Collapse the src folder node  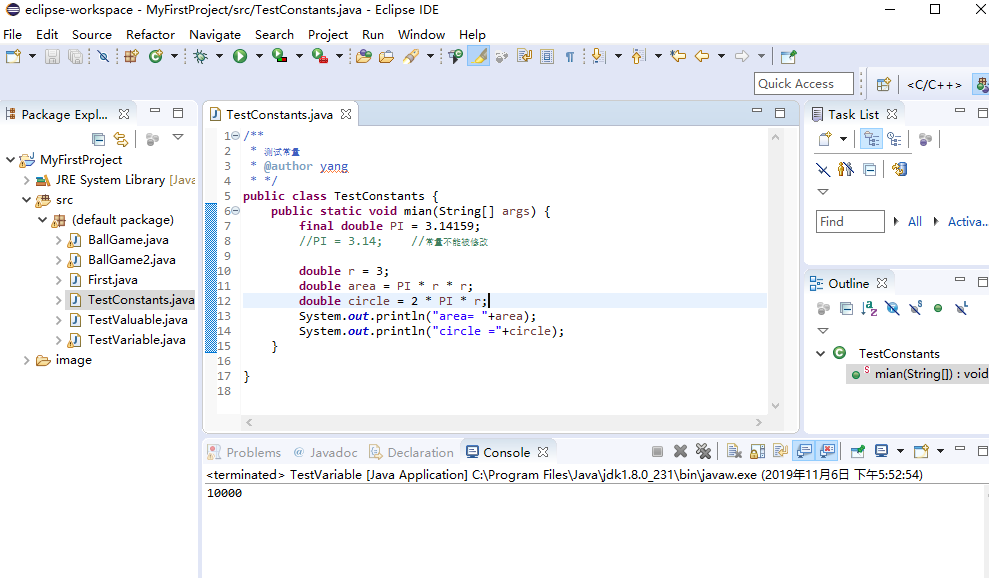(26, 200)
